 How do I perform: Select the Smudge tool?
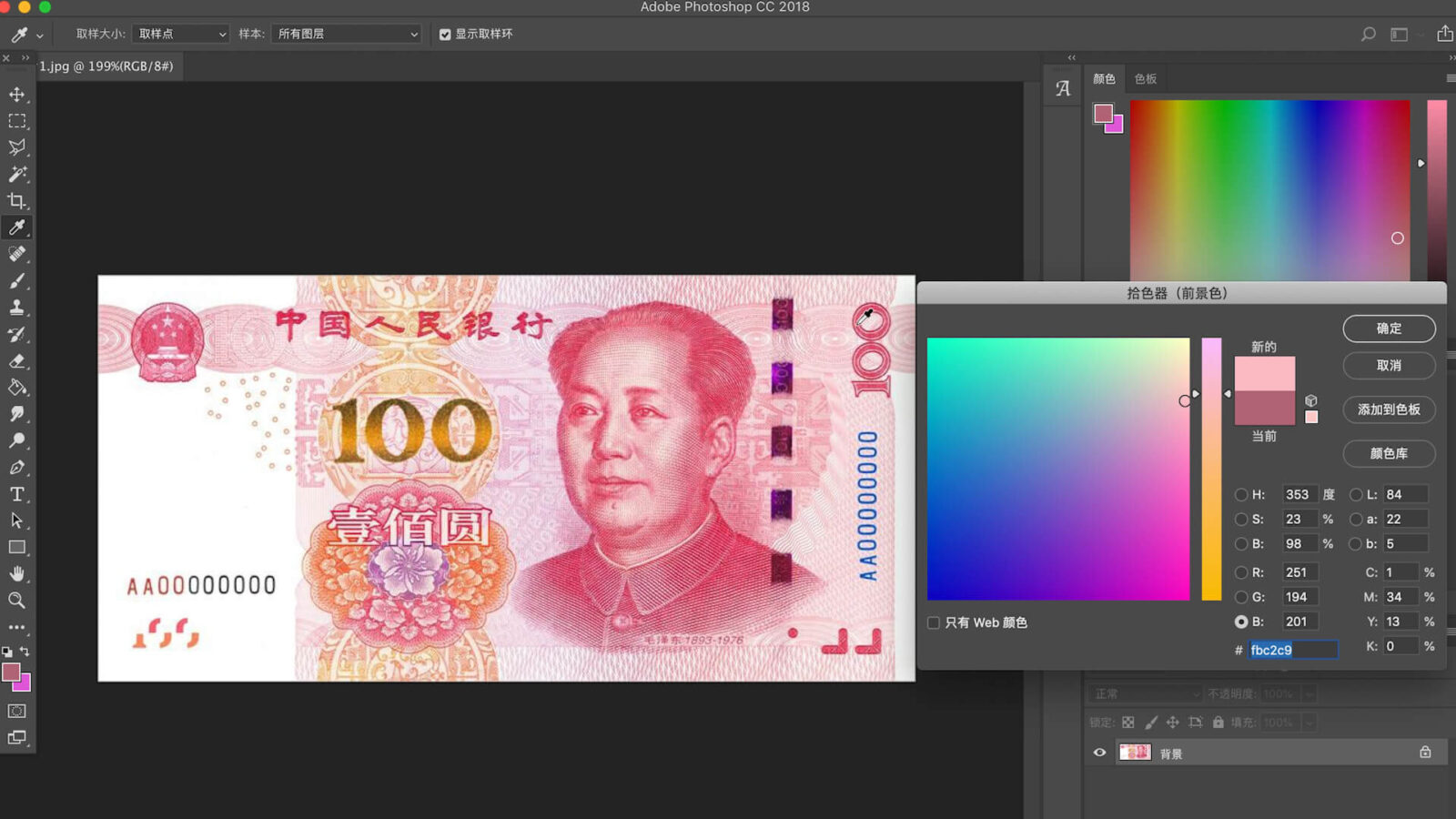[x=16, y=414]
